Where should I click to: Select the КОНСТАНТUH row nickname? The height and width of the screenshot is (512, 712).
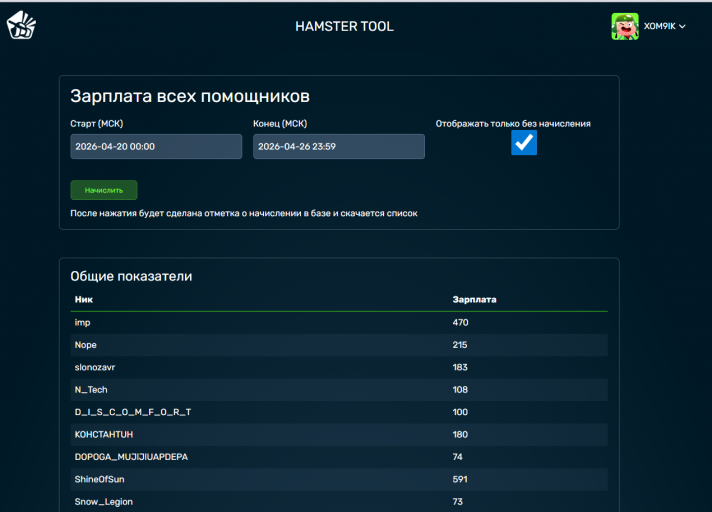click(x=104, y=434)
